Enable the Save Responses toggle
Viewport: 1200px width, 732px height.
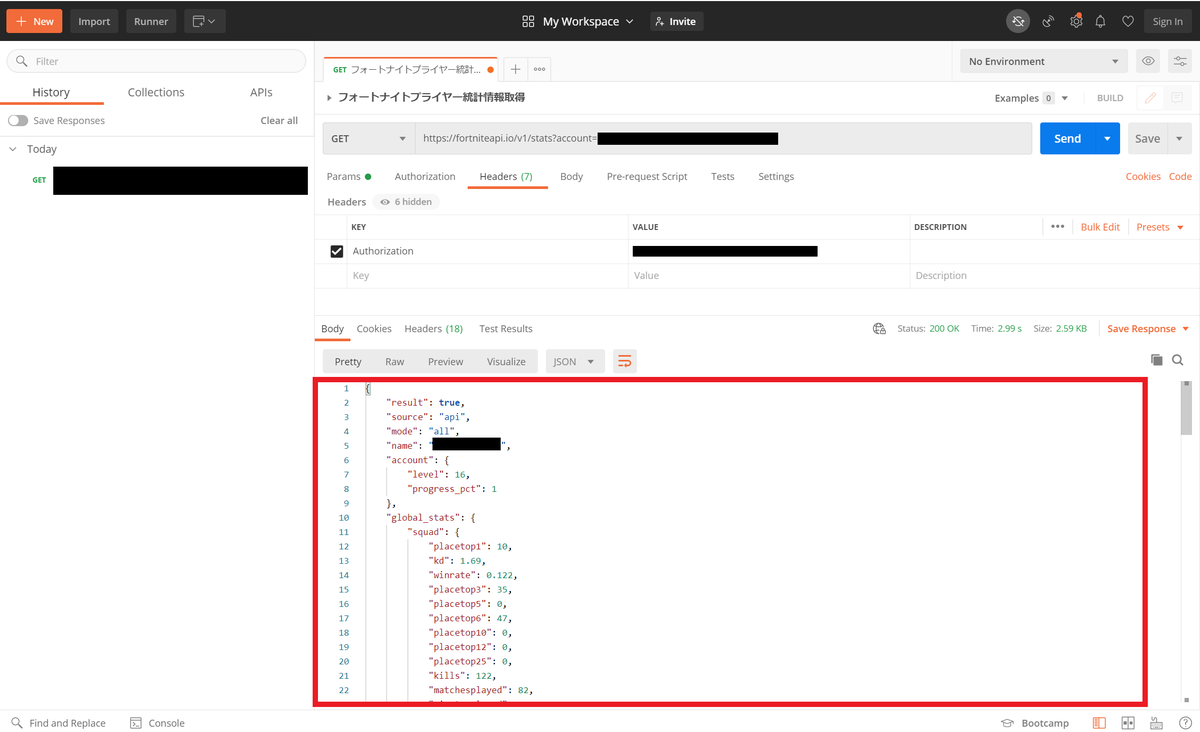coord(18,120)
